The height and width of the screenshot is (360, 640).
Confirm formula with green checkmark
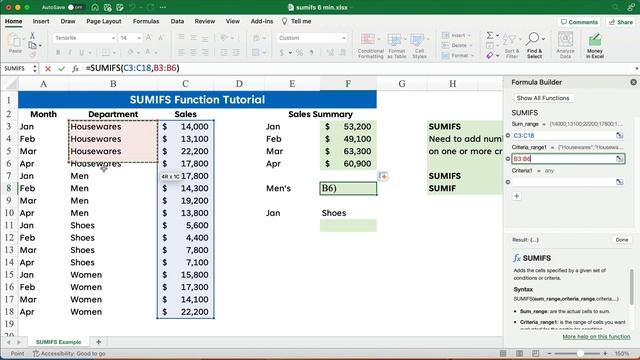(x=61, y=69)
